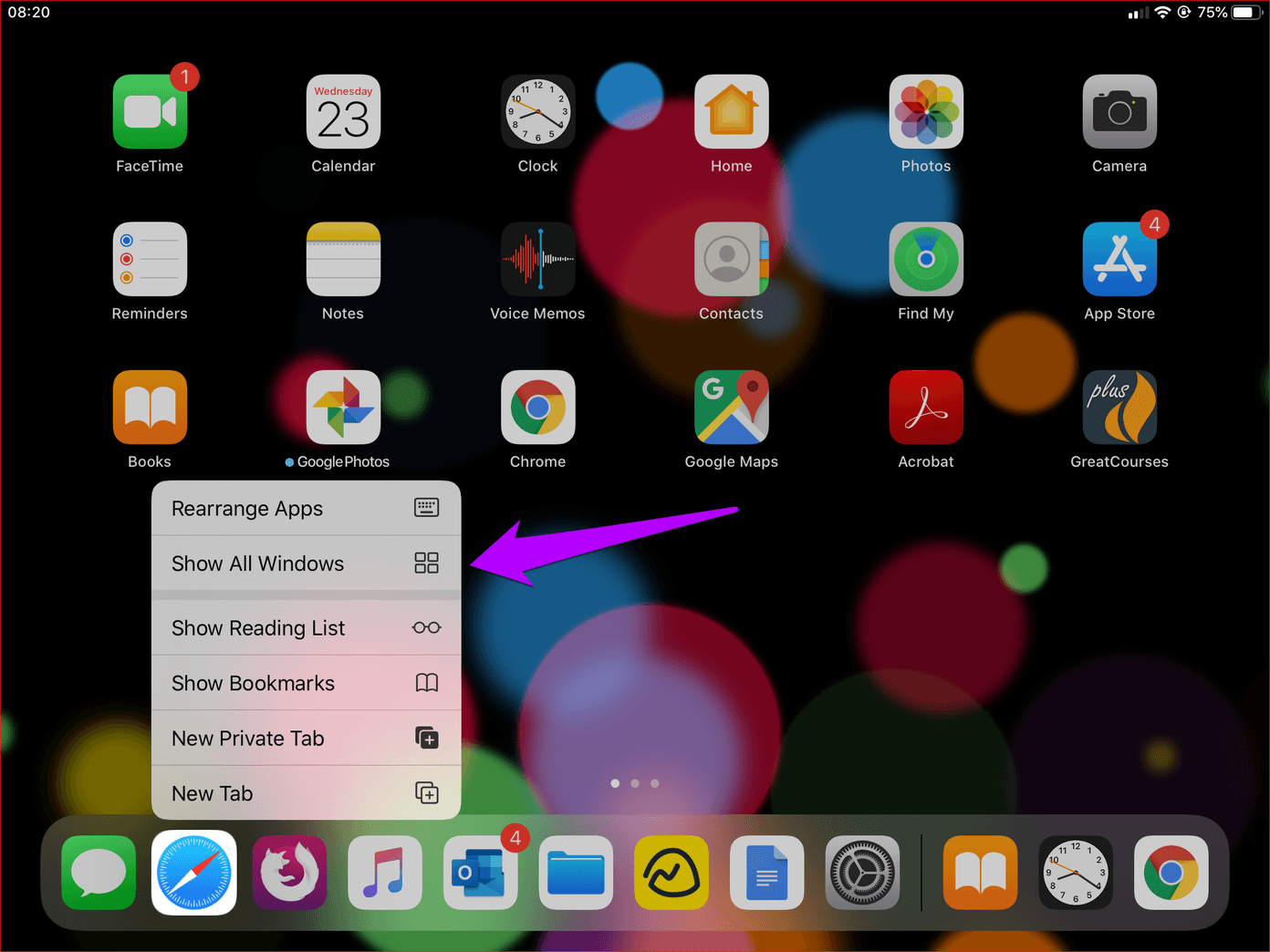Tap the third home screen page dot
Screen dimensions: 1270x952
coord(655,783)
